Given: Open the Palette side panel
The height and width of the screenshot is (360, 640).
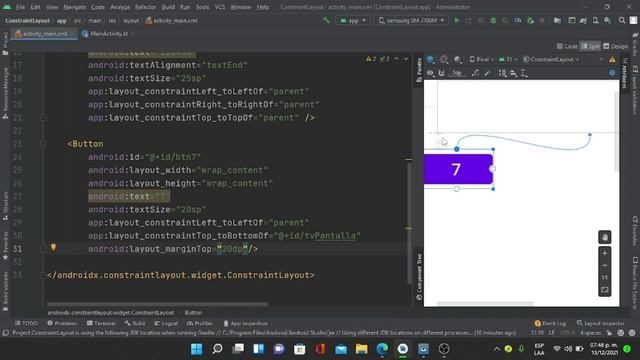Looking at the screenshot, I should point(419,70).
